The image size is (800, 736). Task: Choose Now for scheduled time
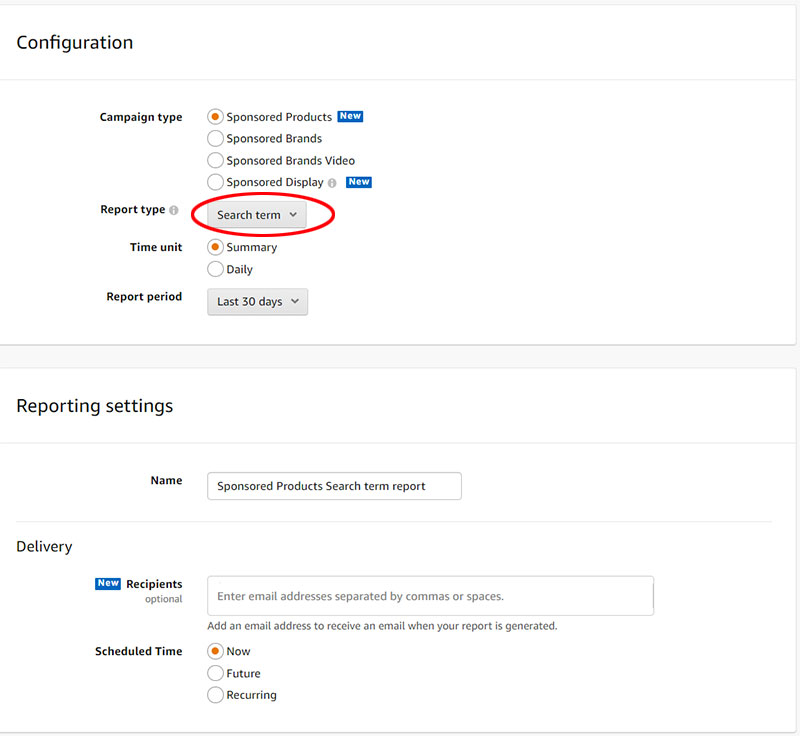coord(215,651)
